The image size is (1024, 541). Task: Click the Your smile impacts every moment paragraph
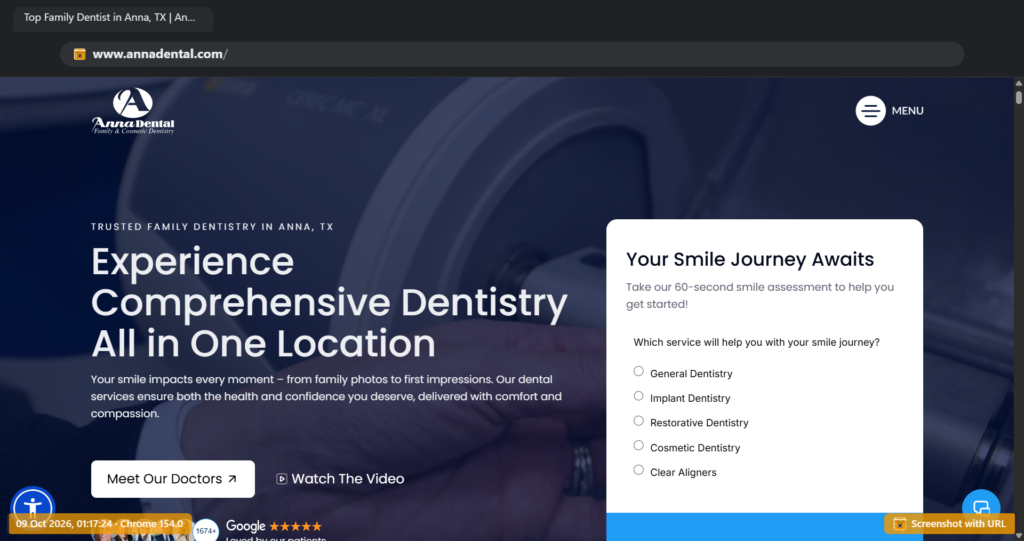point(327,397)
